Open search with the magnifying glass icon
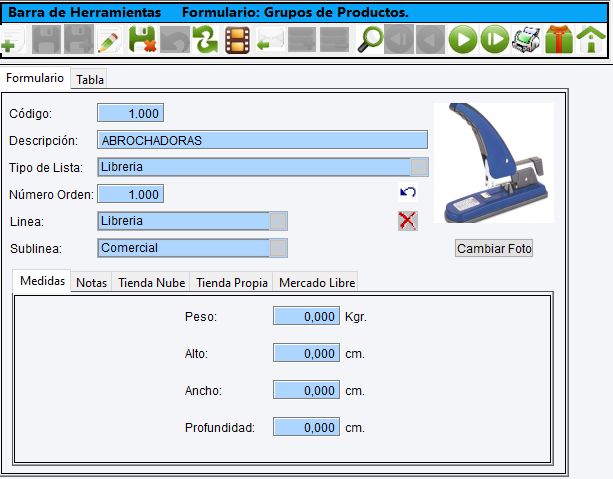This screenshot has height=479, width=613. point(370,39)
